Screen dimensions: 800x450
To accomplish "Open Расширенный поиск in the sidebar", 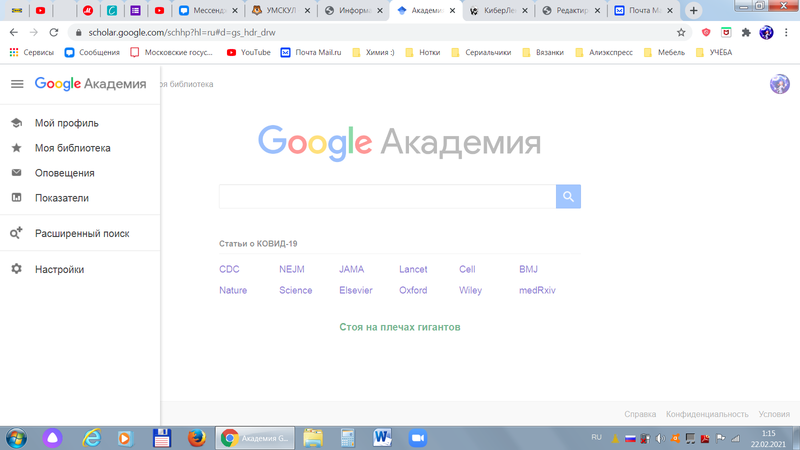I will pos(82,233).
